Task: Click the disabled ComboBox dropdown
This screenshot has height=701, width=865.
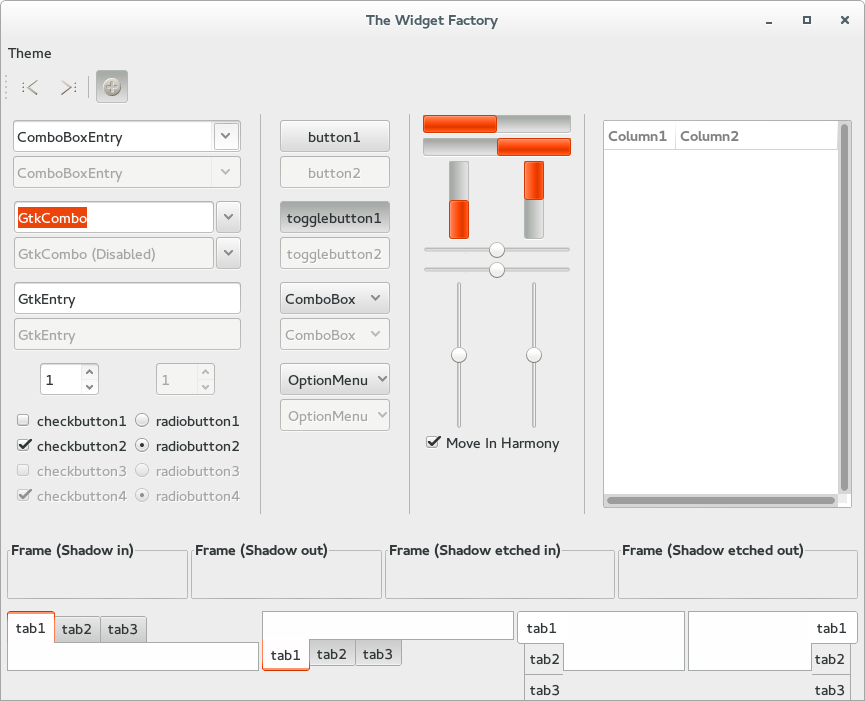Action: click(334, 334)
